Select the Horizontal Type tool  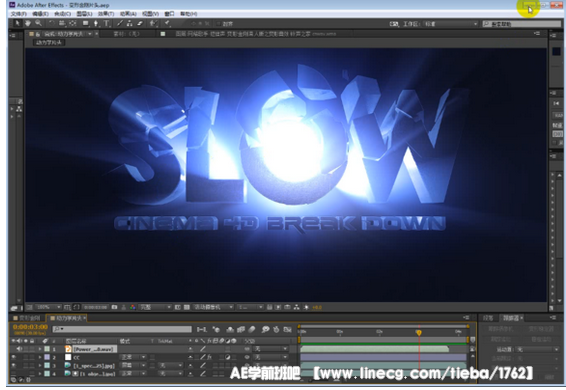coord(107,23)
